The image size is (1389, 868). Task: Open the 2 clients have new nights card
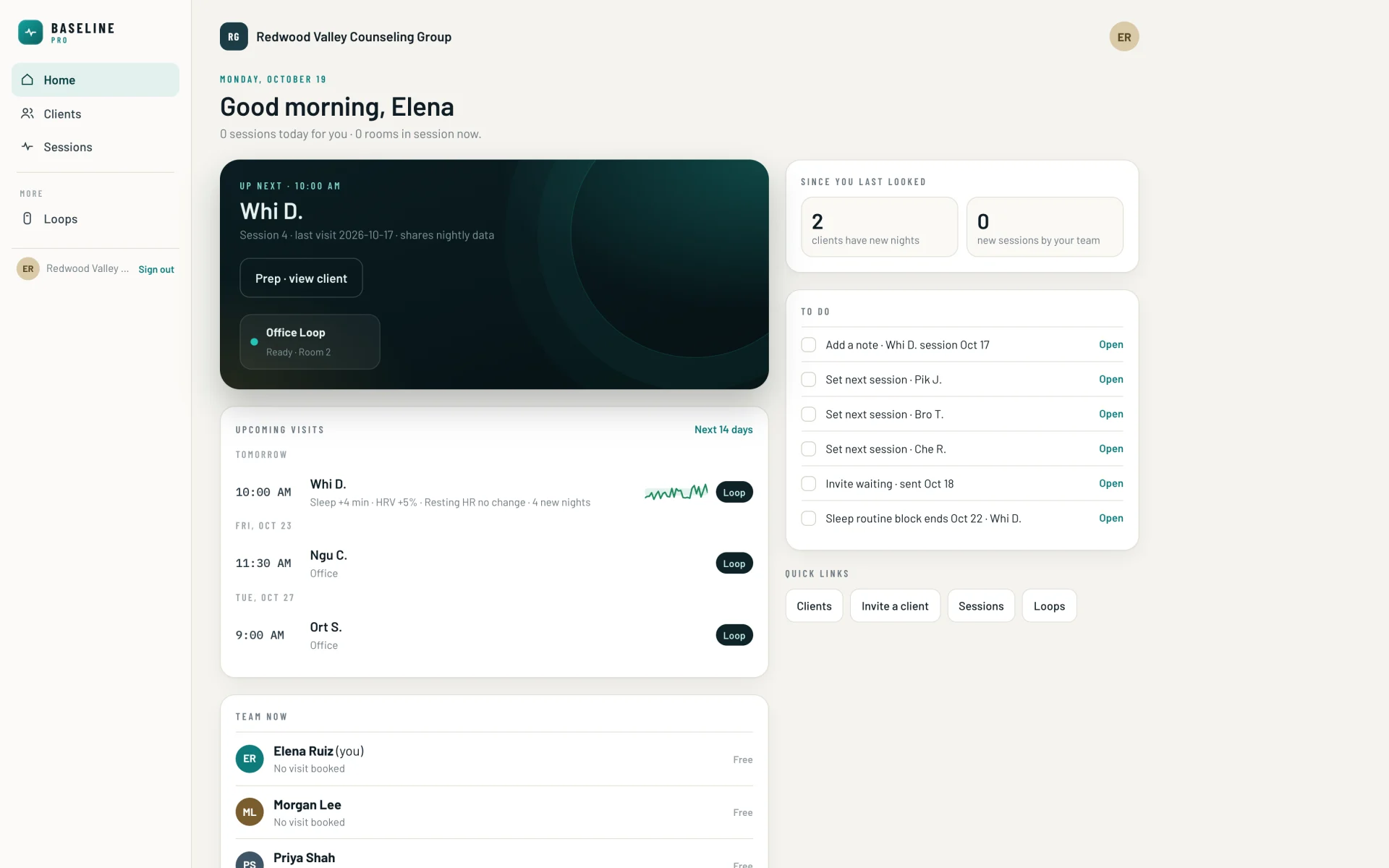pos(880,227)
